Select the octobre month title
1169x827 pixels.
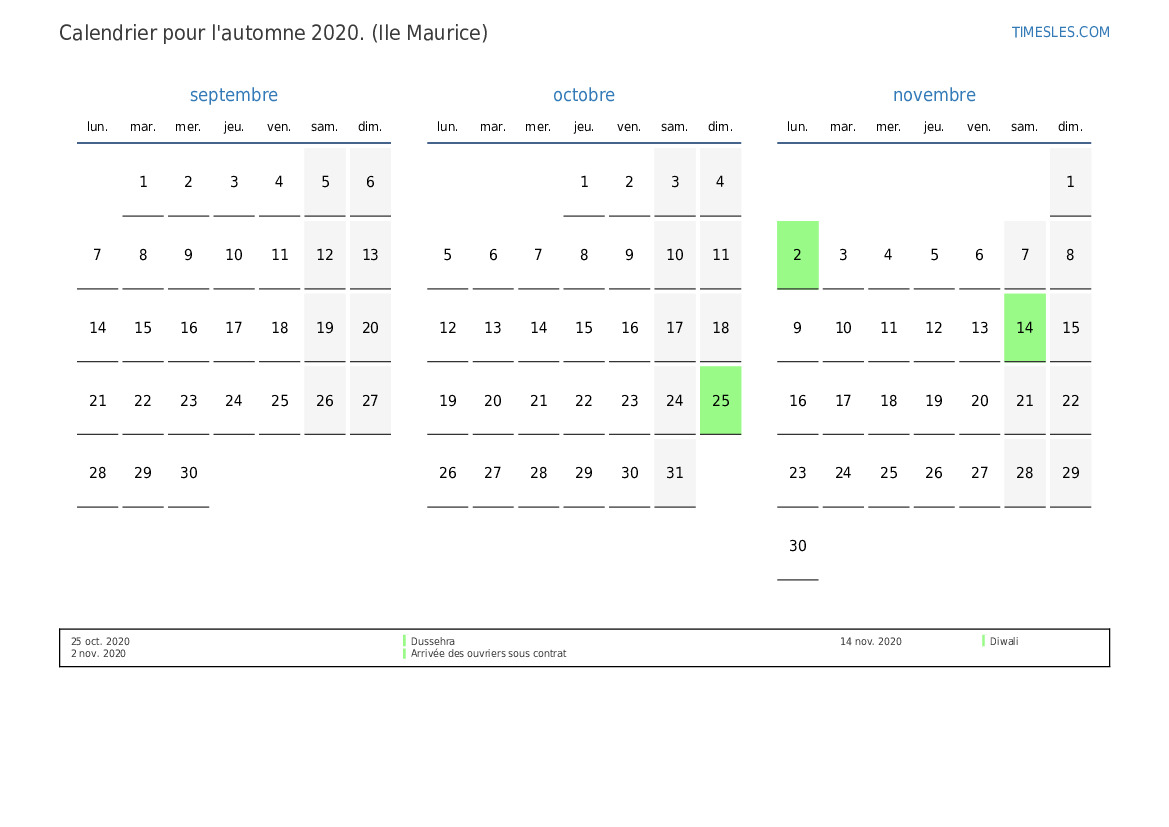point(584,95)
